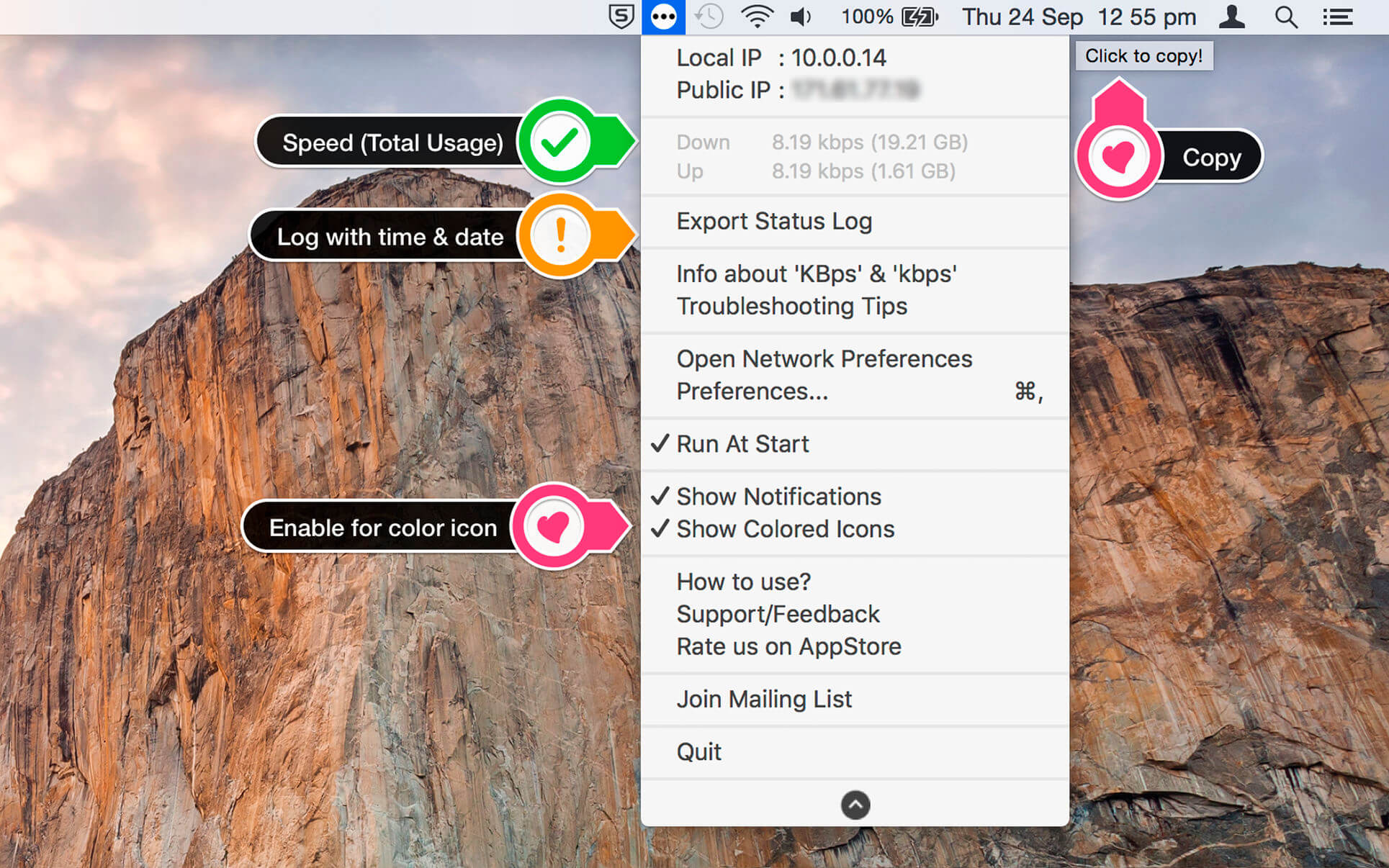Click the three-dots network app menu bar icon

[663, 17]
